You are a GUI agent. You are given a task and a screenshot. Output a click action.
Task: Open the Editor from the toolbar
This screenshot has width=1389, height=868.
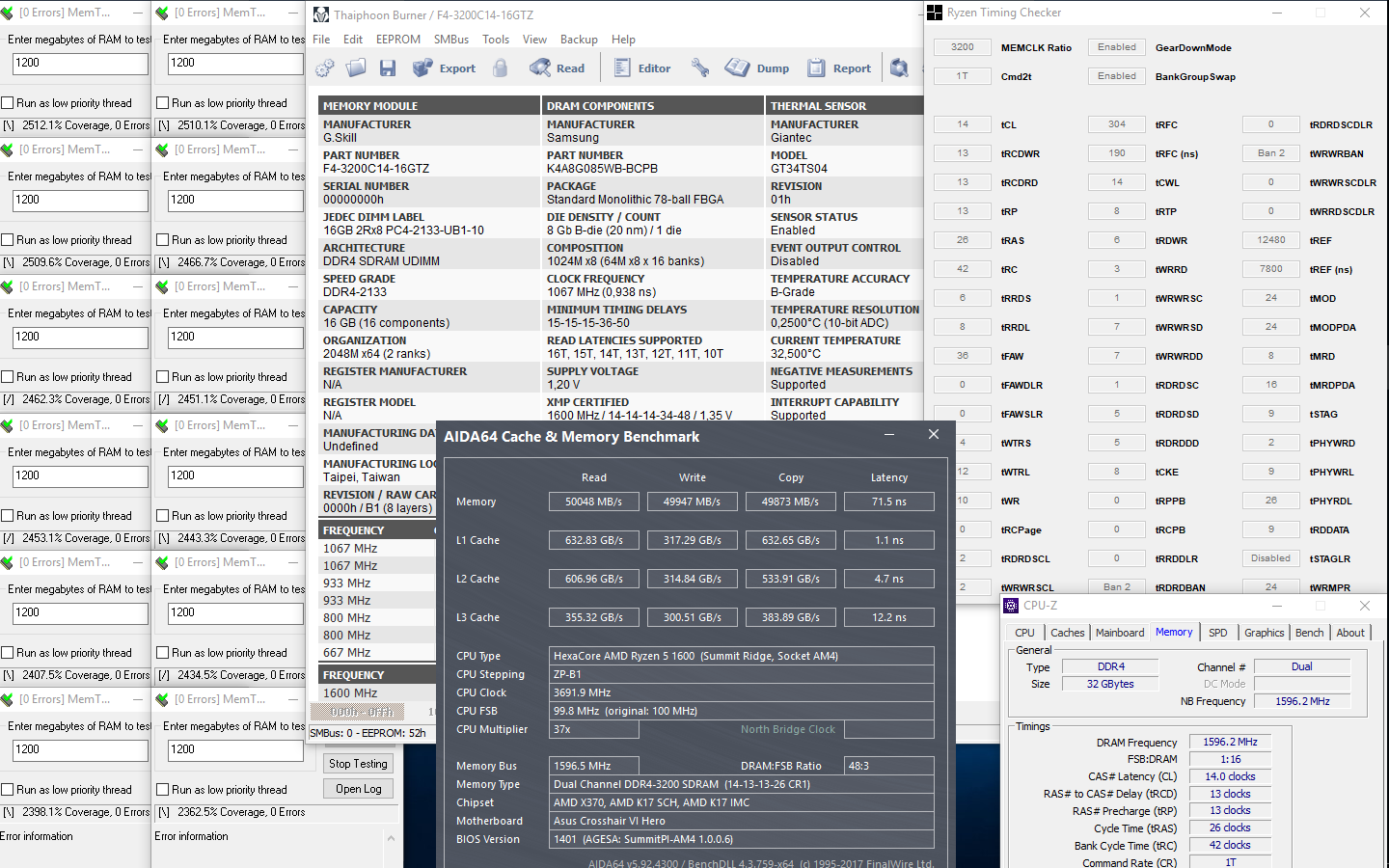642,68
